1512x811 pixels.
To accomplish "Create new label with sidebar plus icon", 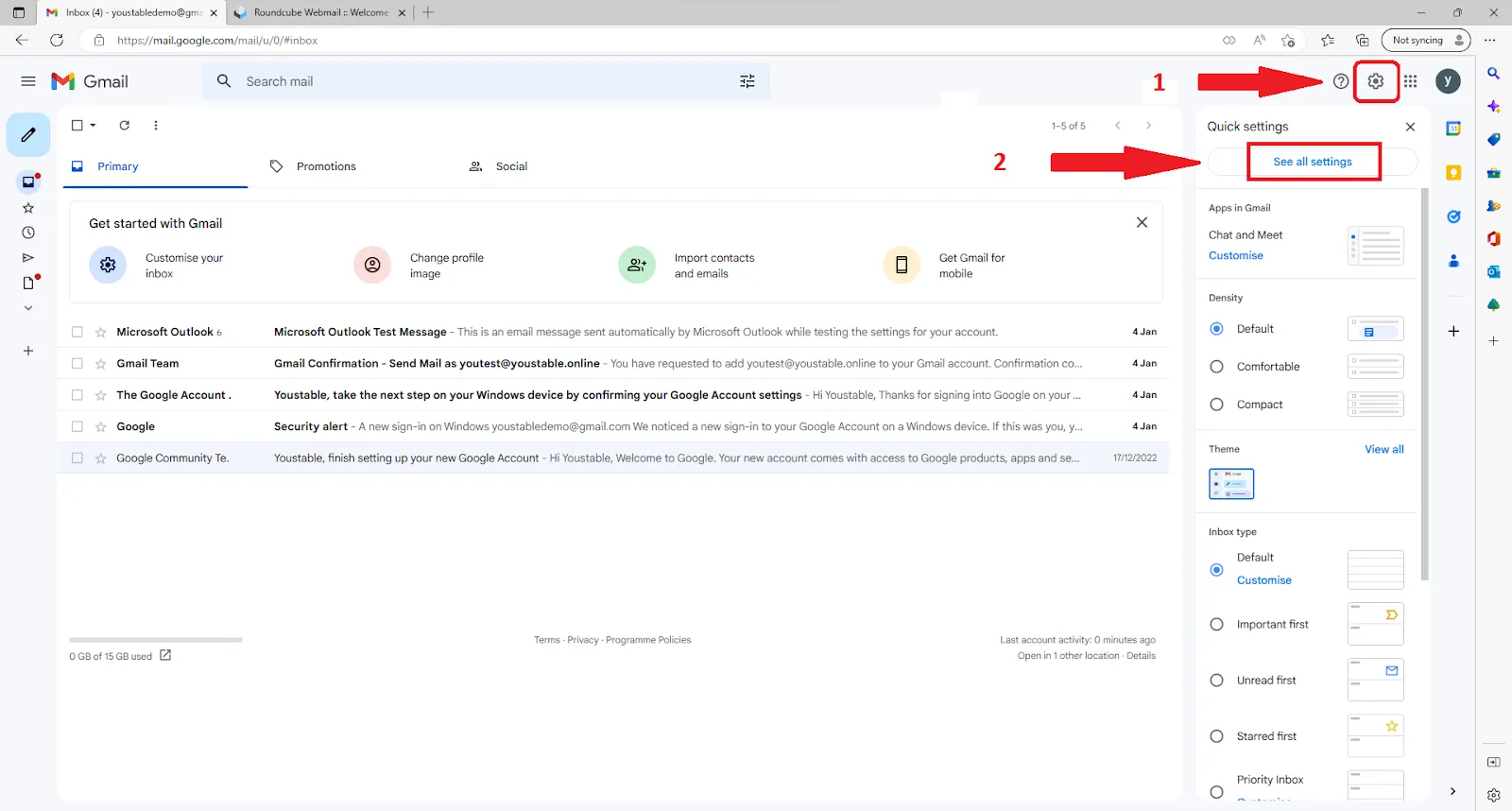I will [28, 351].
